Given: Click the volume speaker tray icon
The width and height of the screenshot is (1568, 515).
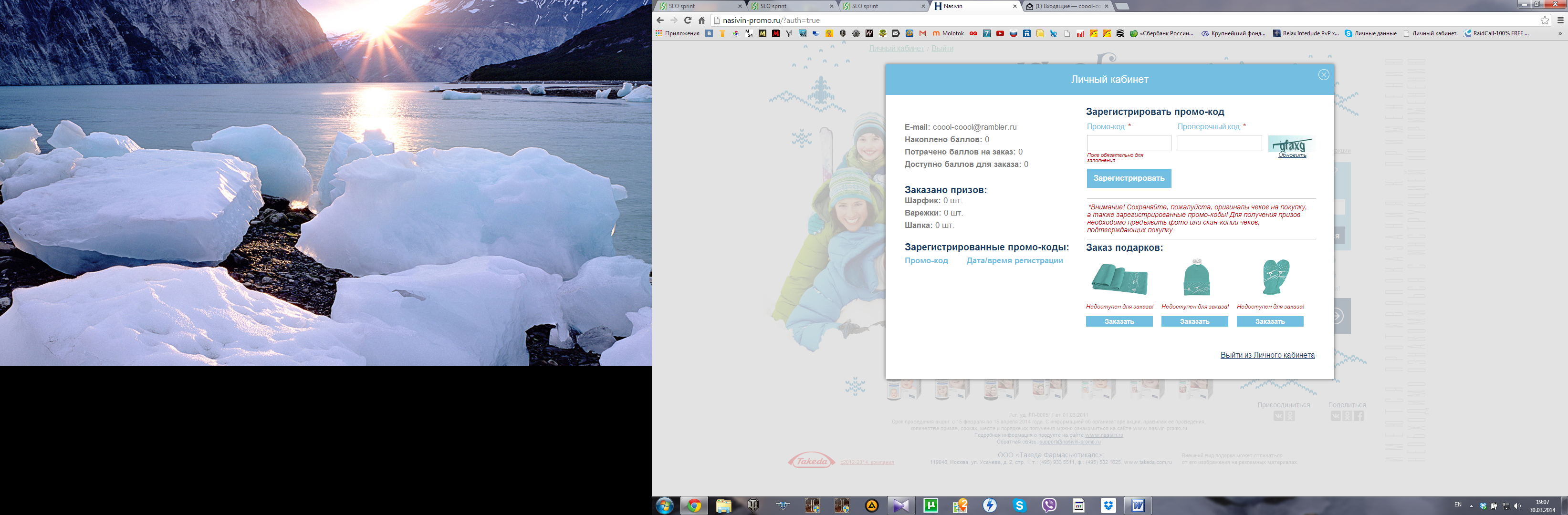Looking at the screenshot, I should click(1517, 506).
